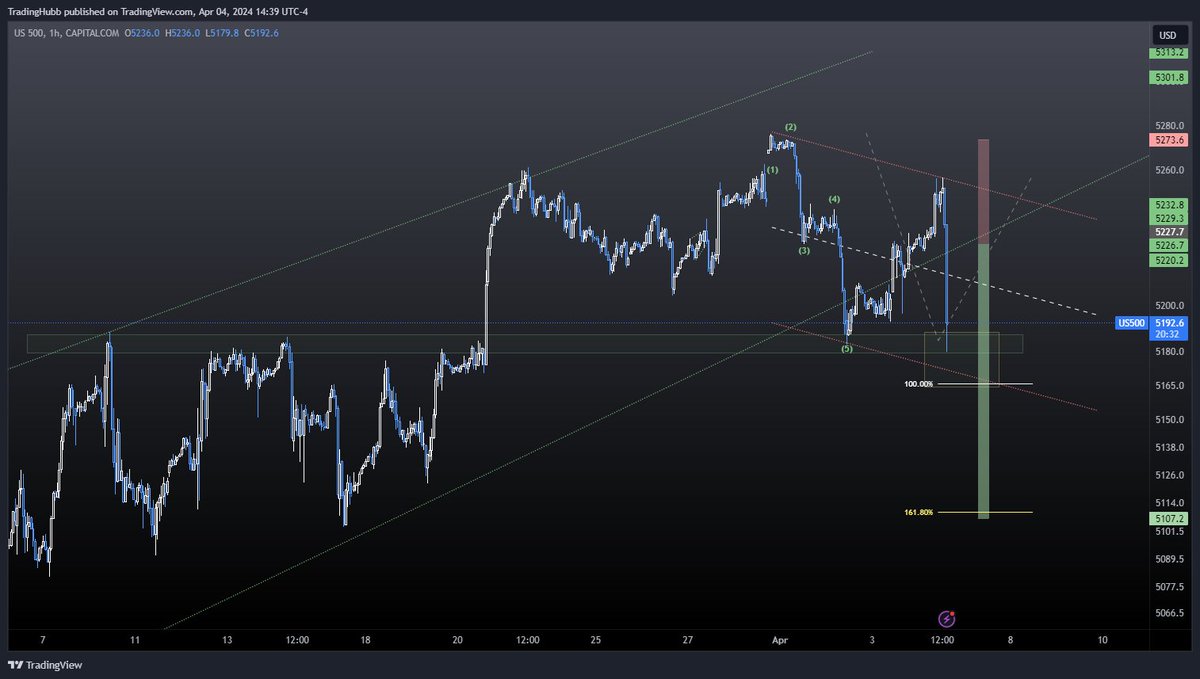Click the green 5232.8 price label
The height and width of the screenshot is (679, 1200).
pyautogui.click(x=1168, y=204)
